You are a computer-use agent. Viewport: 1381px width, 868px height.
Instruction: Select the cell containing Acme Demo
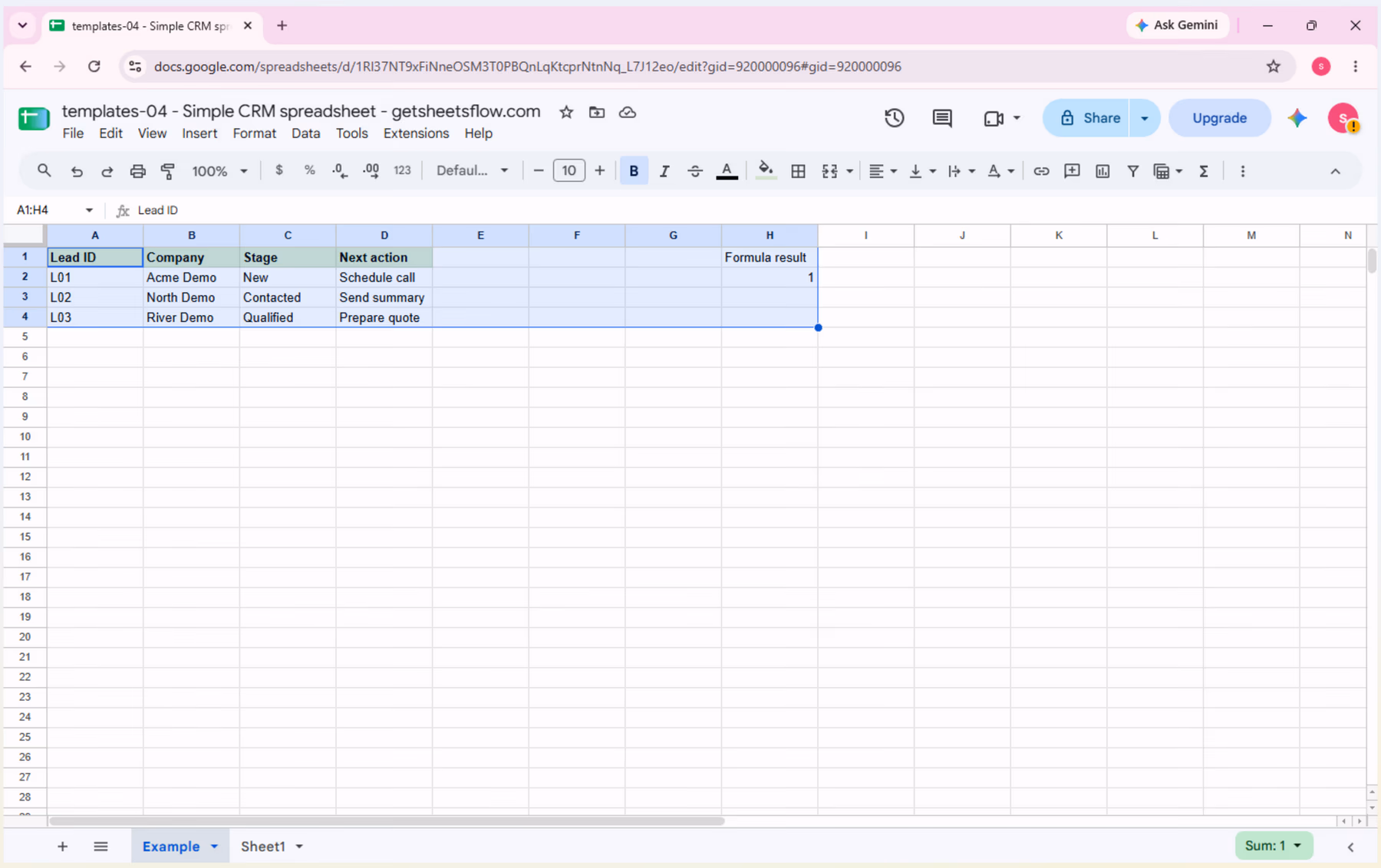coord(191,278)
